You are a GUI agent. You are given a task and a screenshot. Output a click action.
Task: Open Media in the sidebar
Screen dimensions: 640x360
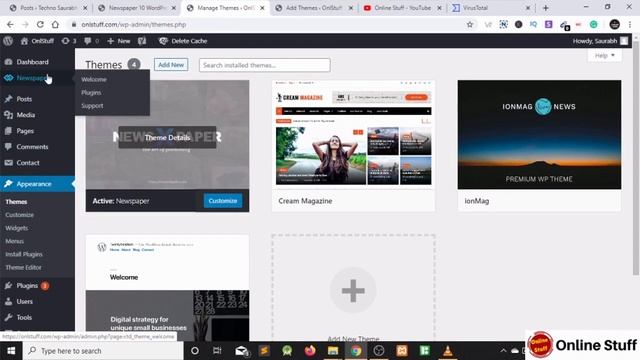tap(25, 115)
